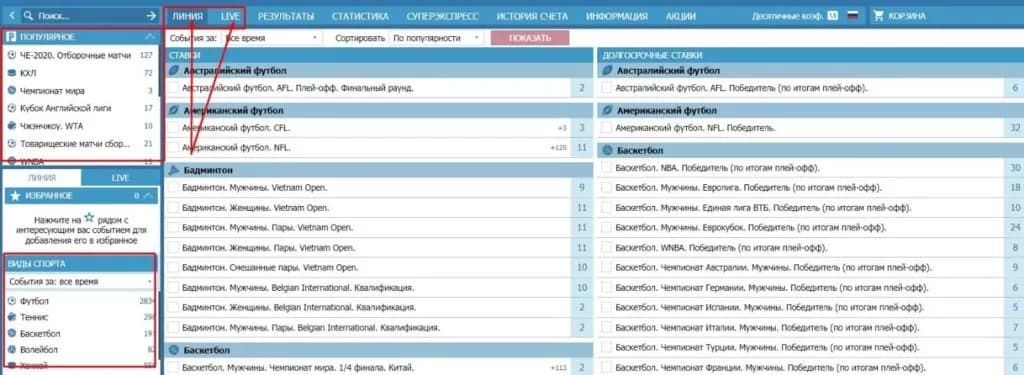The height and width of the screenshot is (375, 1024).
Task: Click the Показать button
Action: tap(530, 38)
